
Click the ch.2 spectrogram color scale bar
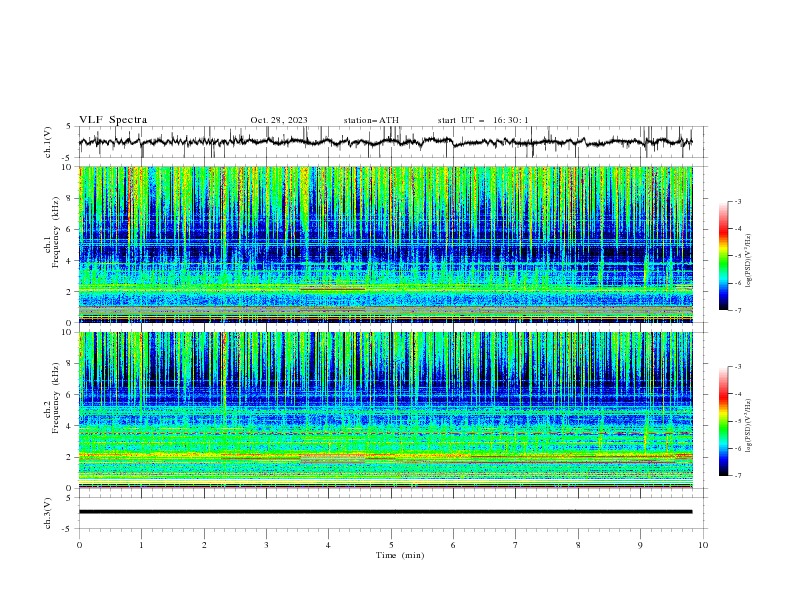(x=724, y=421)
